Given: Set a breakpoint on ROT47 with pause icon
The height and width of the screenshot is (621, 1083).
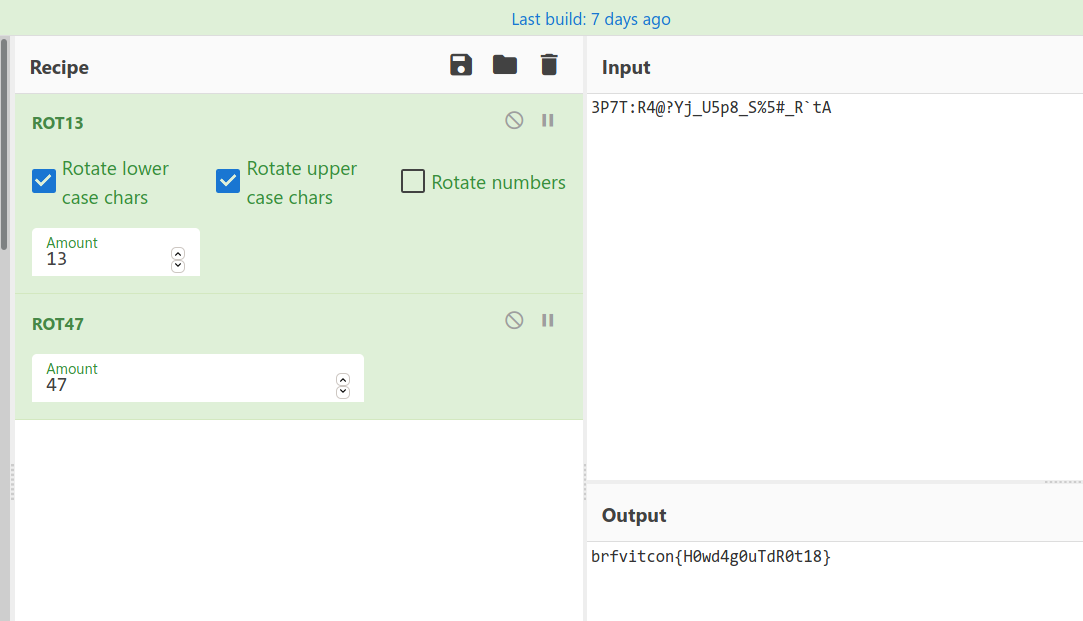Looking at the screenshot, I should tap(548, 320).
